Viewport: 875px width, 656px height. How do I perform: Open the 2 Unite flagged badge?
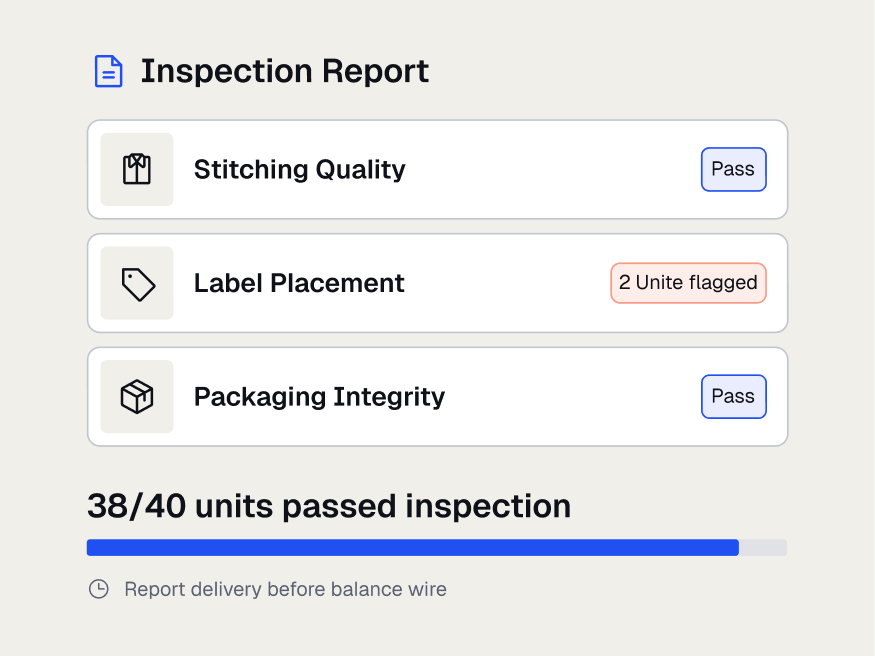pos(688,283)
